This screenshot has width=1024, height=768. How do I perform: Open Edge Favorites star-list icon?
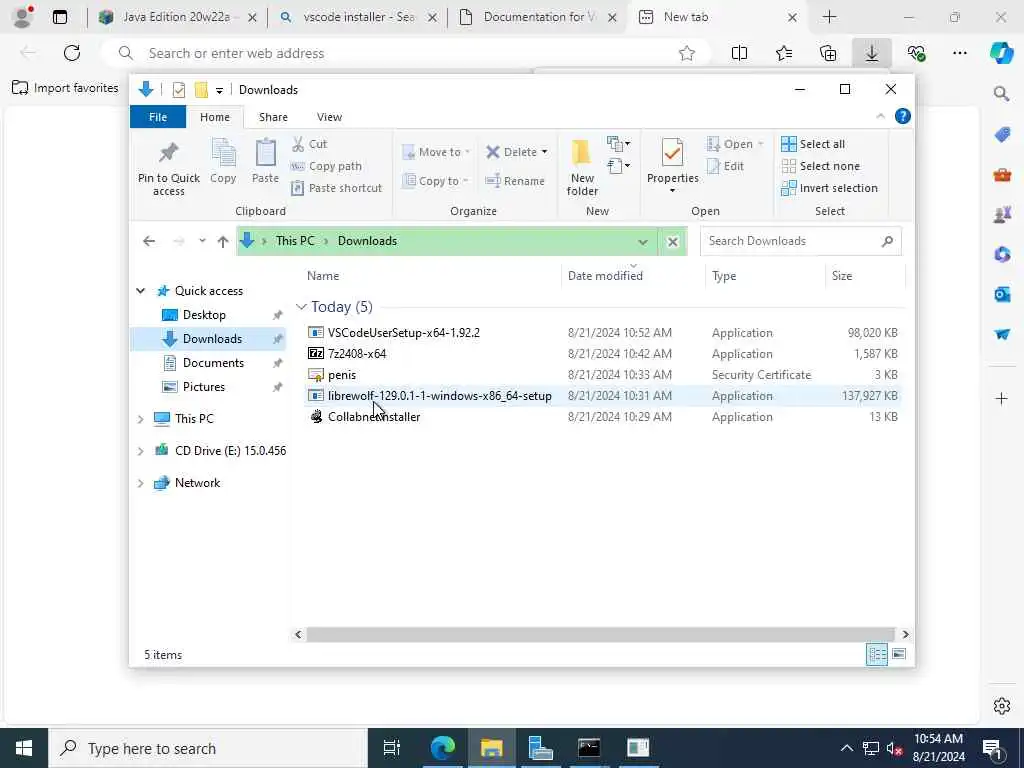point(784,53)
